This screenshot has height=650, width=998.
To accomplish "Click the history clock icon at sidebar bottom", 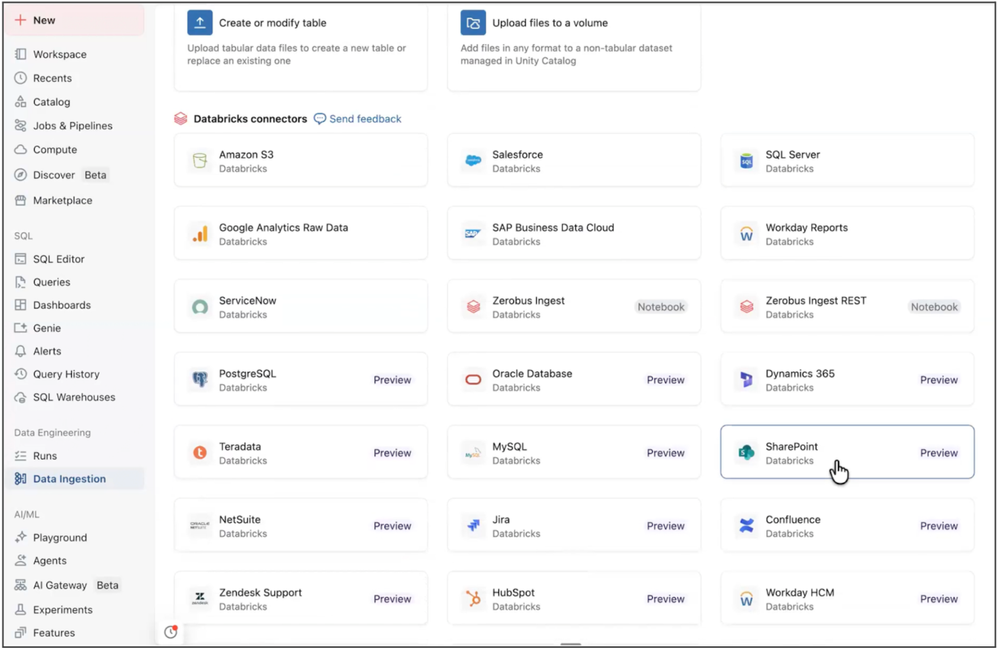I will [171, 632].
